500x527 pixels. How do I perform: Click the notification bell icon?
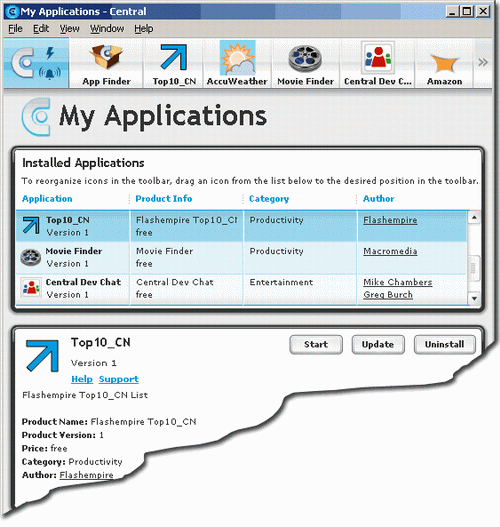[x=50, y=73]
